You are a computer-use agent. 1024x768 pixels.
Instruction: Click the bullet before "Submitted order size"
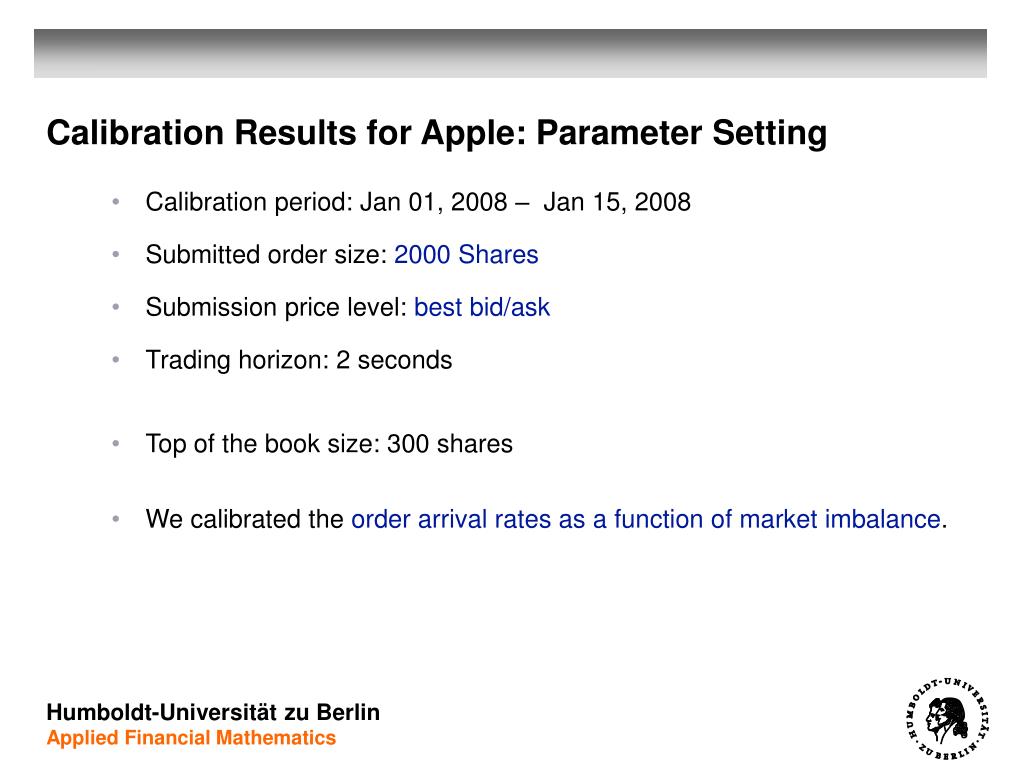[116, 254]
